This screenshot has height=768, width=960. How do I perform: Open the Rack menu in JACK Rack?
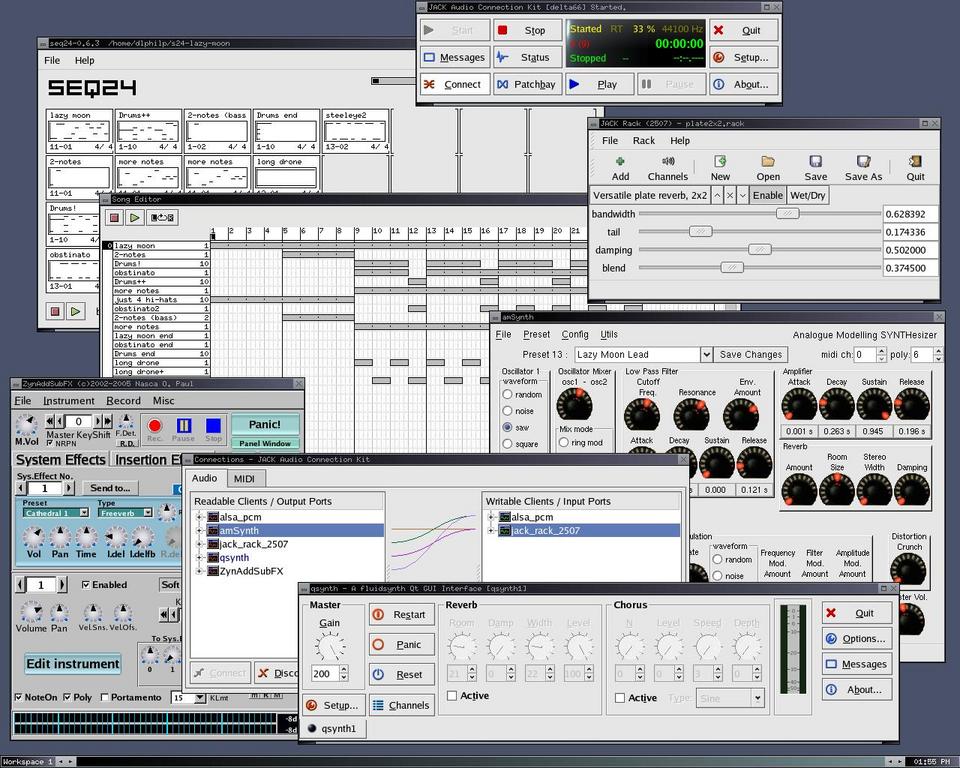tap(643, 141)
